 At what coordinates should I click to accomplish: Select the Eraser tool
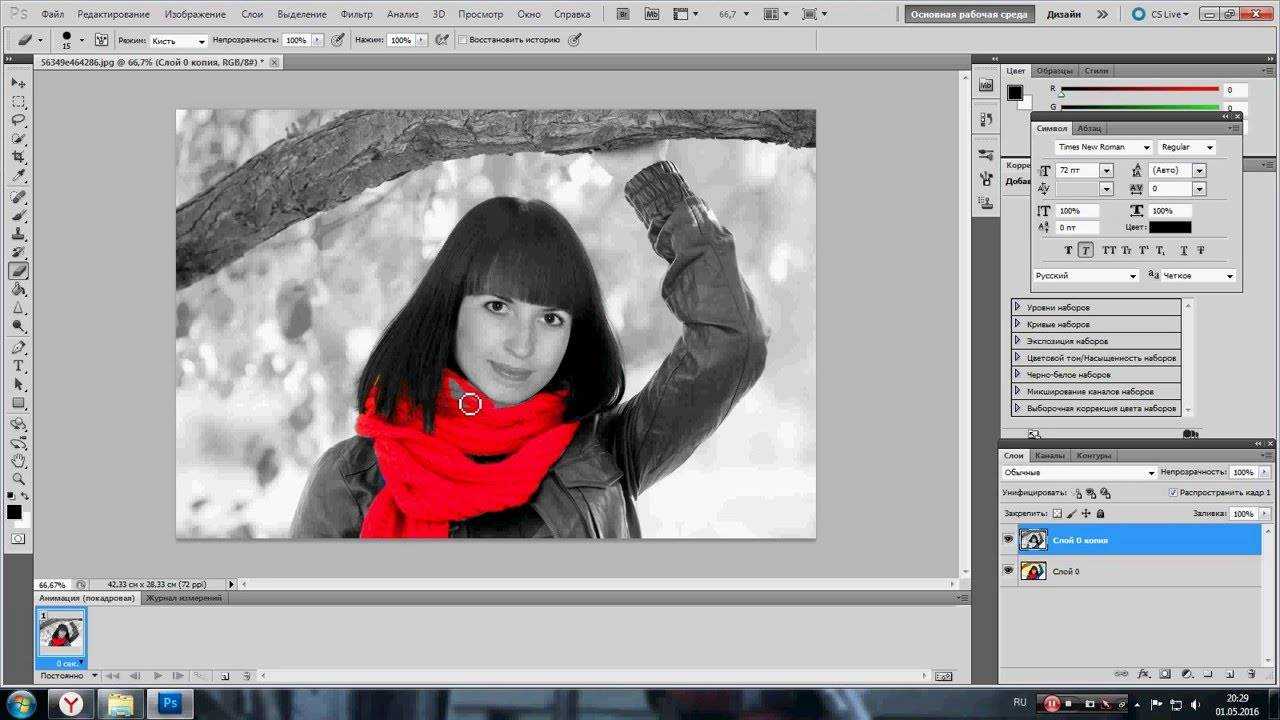(18, 271)
